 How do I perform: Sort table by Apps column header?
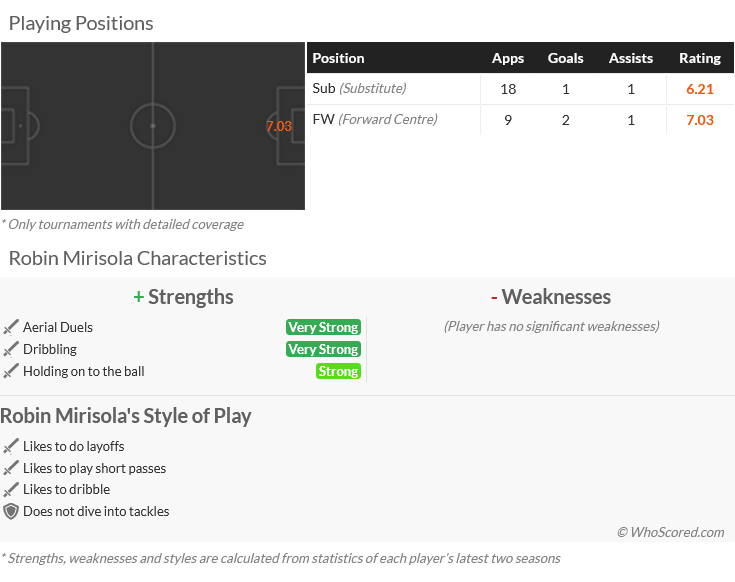(x=508, y=58)
